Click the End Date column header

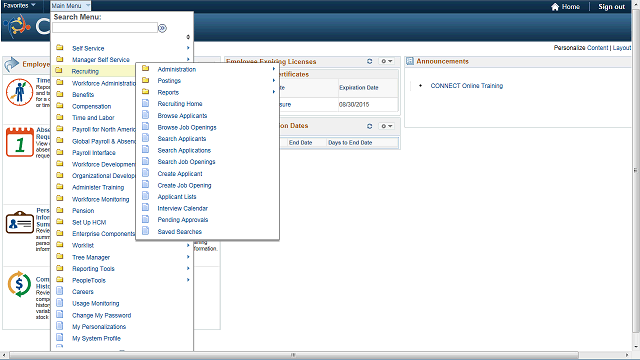click(300, 142)
